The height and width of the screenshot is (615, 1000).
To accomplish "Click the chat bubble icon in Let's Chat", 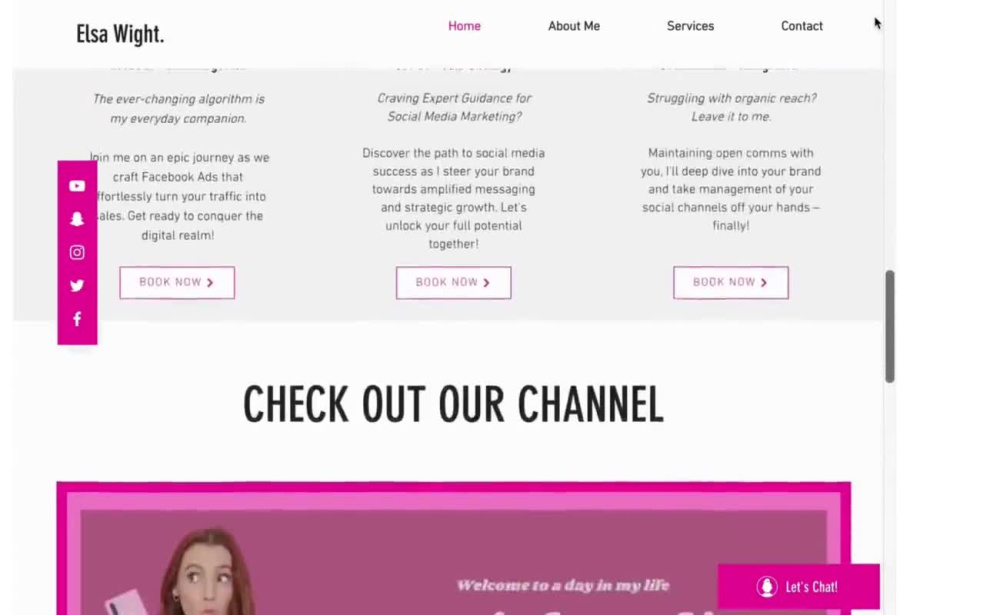I will [x=767, y=586].
